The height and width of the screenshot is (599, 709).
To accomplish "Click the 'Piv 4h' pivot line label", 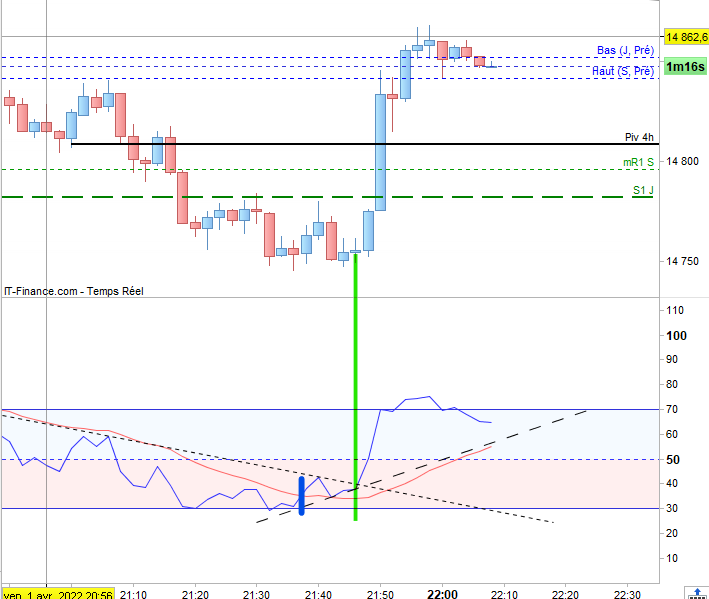I will click(x=639, y=137).
